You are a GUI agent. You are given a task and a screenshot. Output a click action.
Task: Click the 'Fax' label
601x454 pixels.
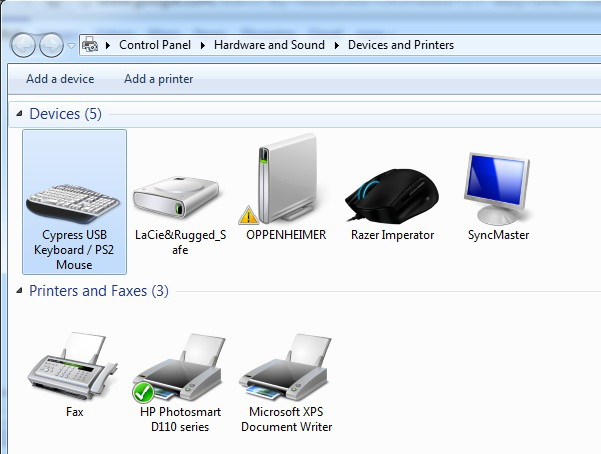[74, 412]
